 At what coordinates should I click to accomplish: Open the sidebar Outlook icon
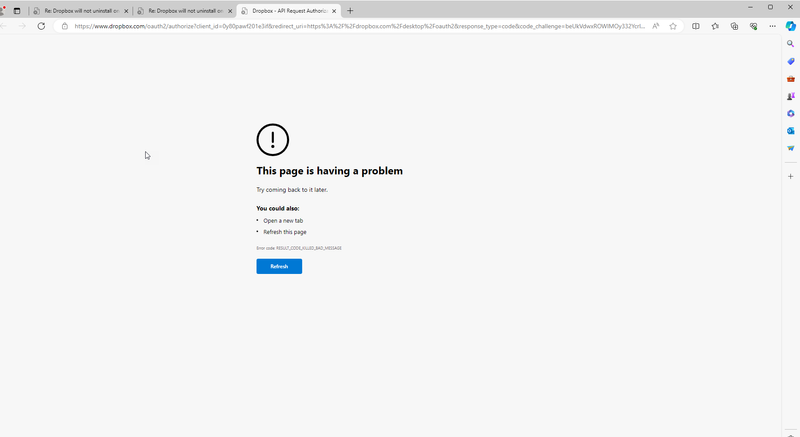pyautogui.click(x=791, y=131)
